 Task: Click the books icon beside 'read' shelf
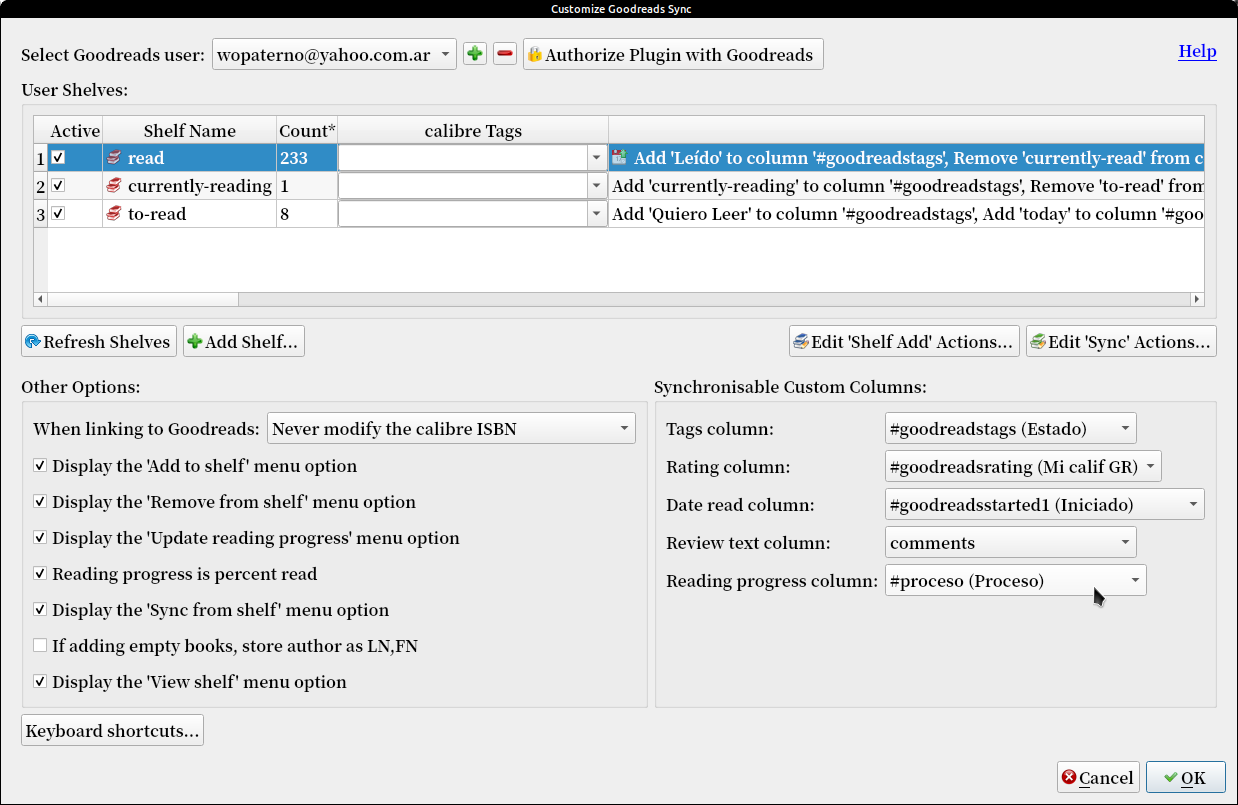pos(114,158)
